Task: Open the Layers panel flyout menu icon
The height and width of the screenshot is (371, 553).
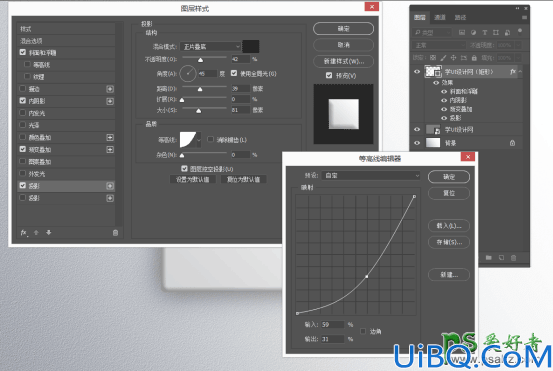Action: point(524,17)
